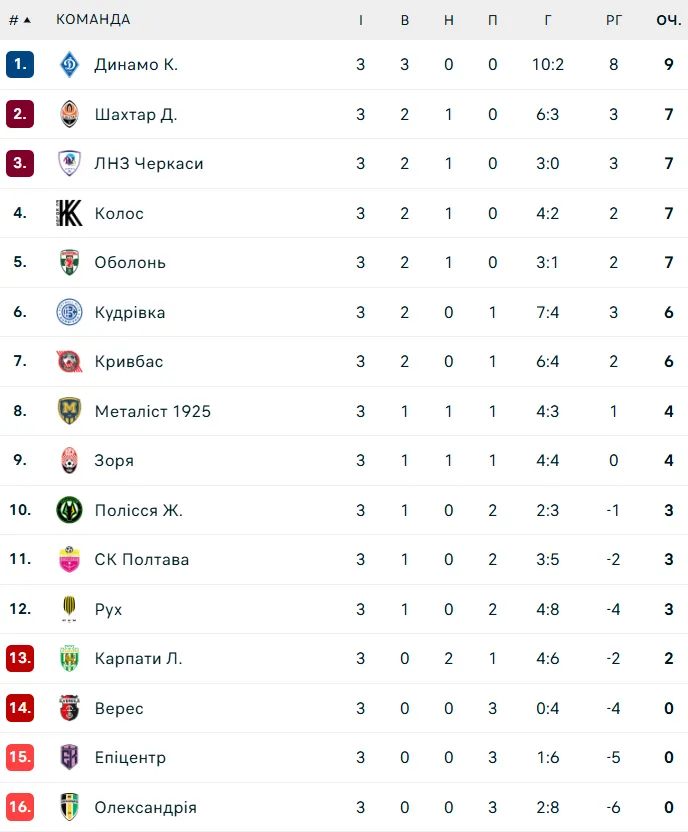
Task: Click the Динамо К. club logo
Action: [x=69, y=64]
